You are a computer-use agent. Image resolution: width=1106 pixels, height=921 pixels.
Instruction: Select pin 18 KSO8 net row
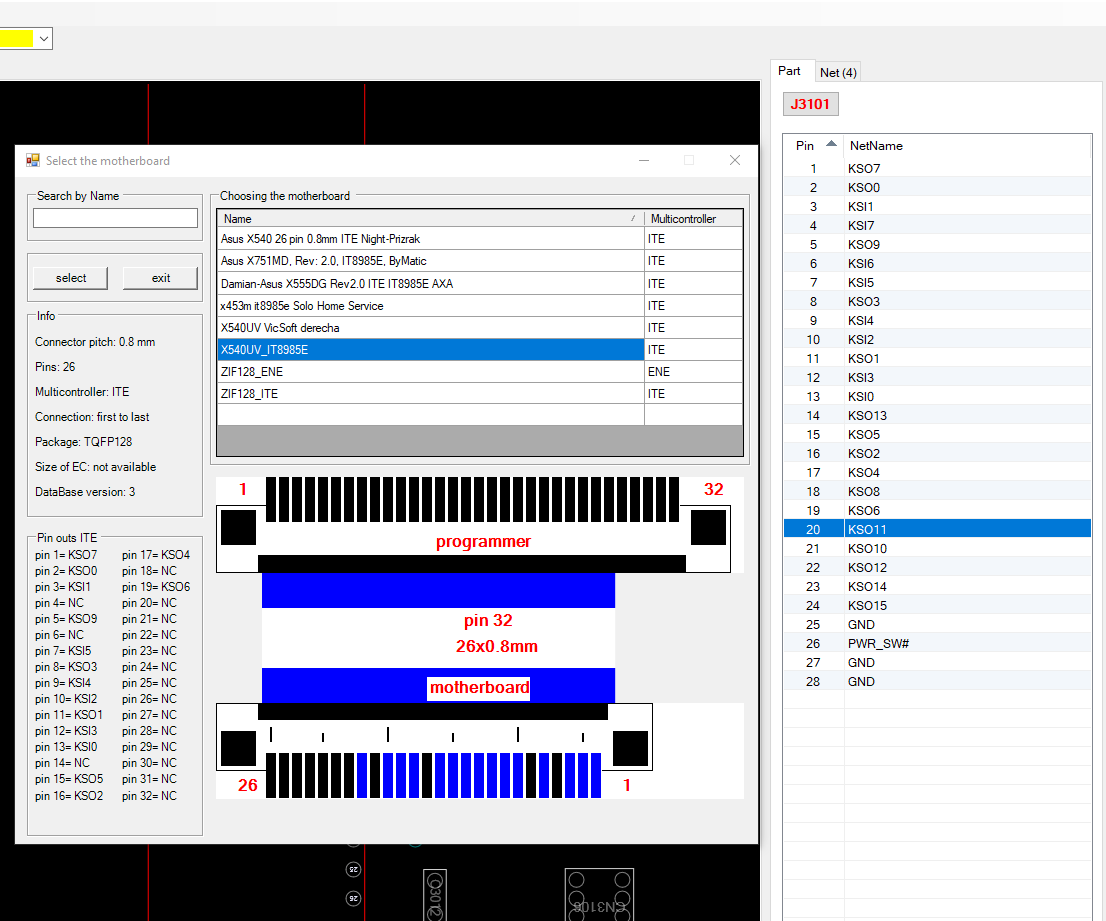coord(937,492)
